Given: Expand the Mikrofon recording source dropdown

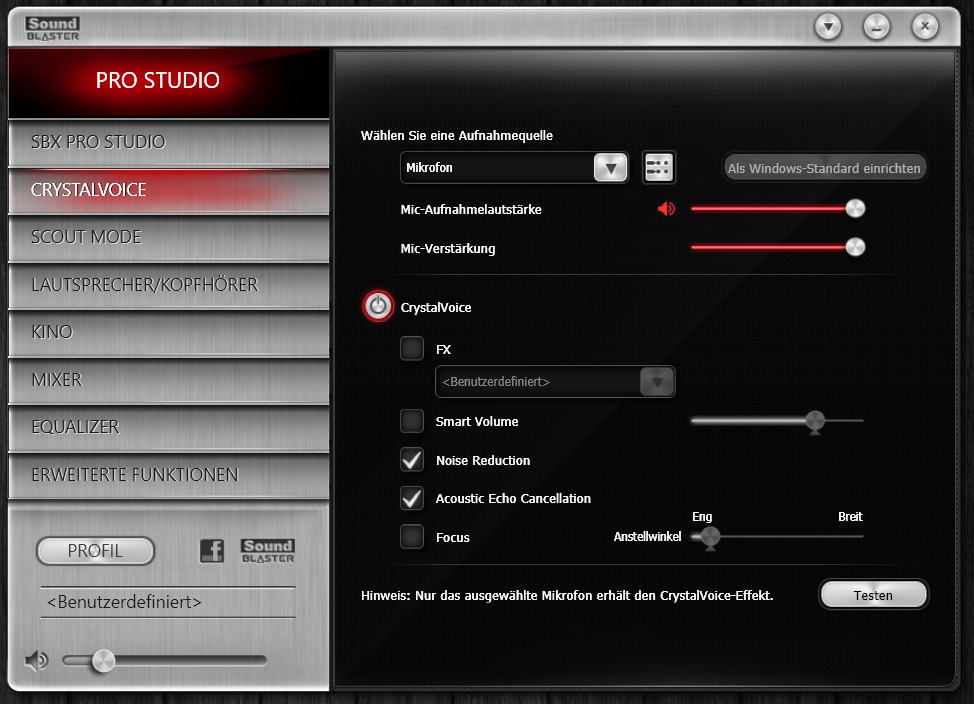Looking at the screenshot, I should (x=514, y=168).
